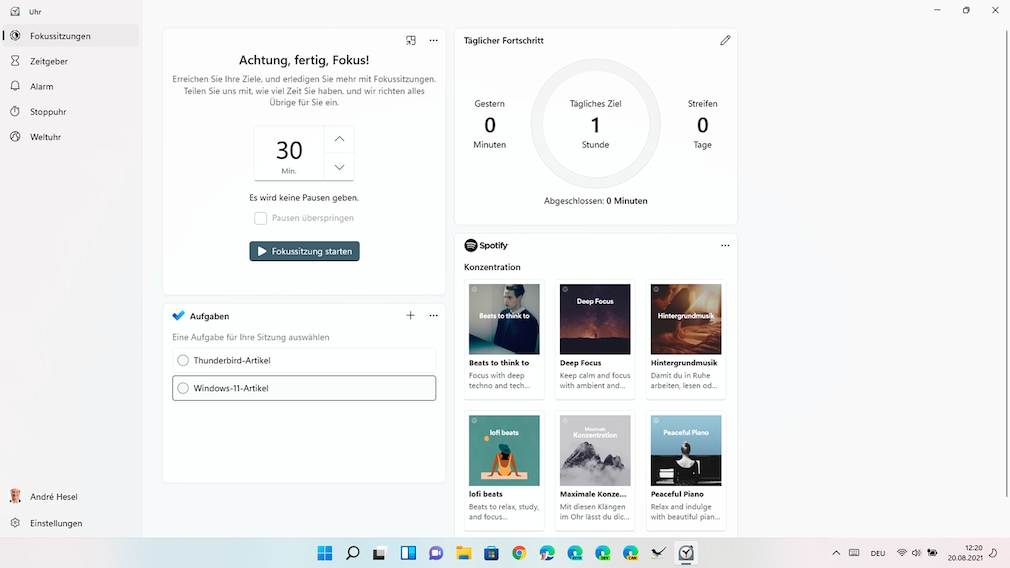Click the André Hesel account entry
The height and width of the screenshot is (568, 1010).
(71, 497)
